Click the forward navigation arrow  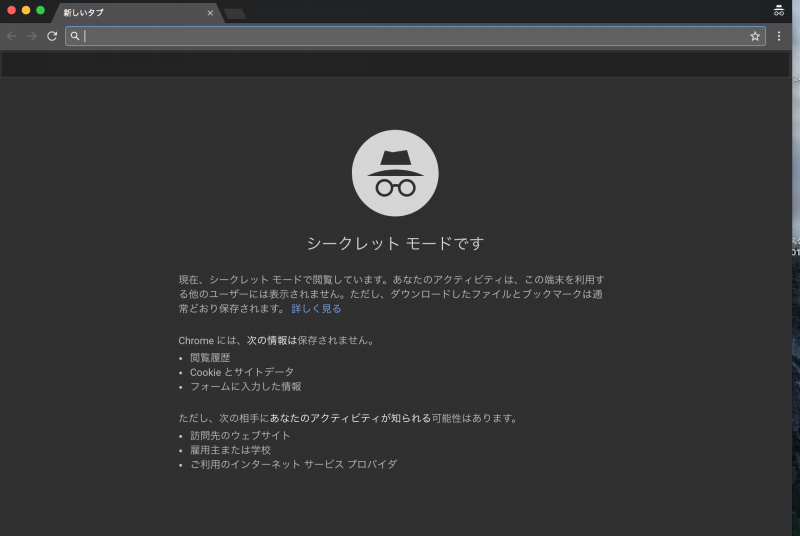tap(32, 36)
